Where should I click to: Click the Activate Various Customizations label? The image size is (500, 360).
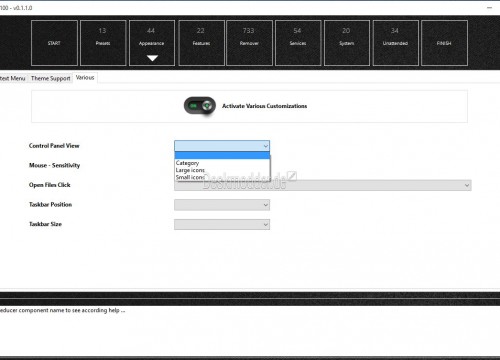(265, 106)
